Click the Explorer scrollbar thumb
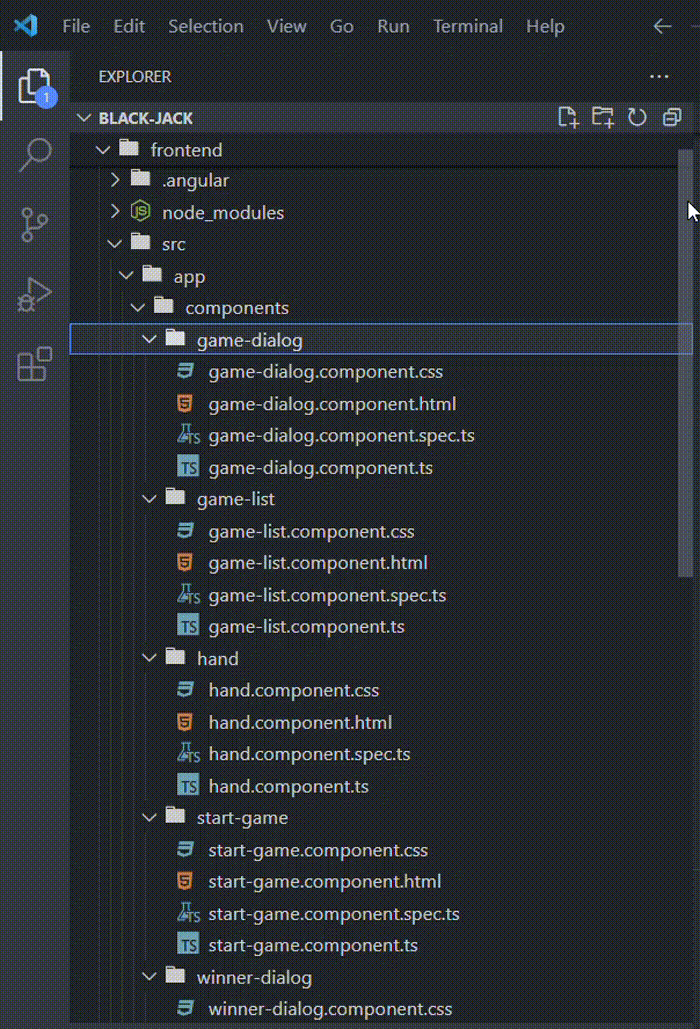 click(688, 360)
